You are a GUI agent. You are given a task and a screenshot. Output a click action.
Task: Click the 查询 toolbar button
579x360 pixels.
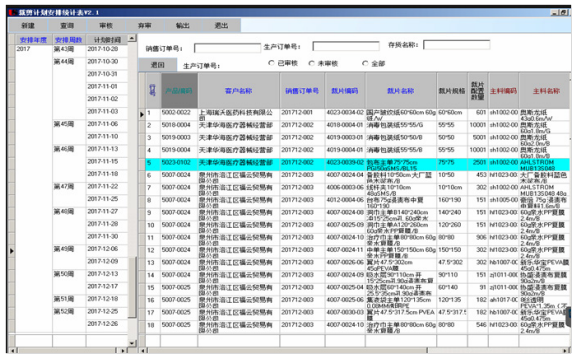click(x=67, y=25)
